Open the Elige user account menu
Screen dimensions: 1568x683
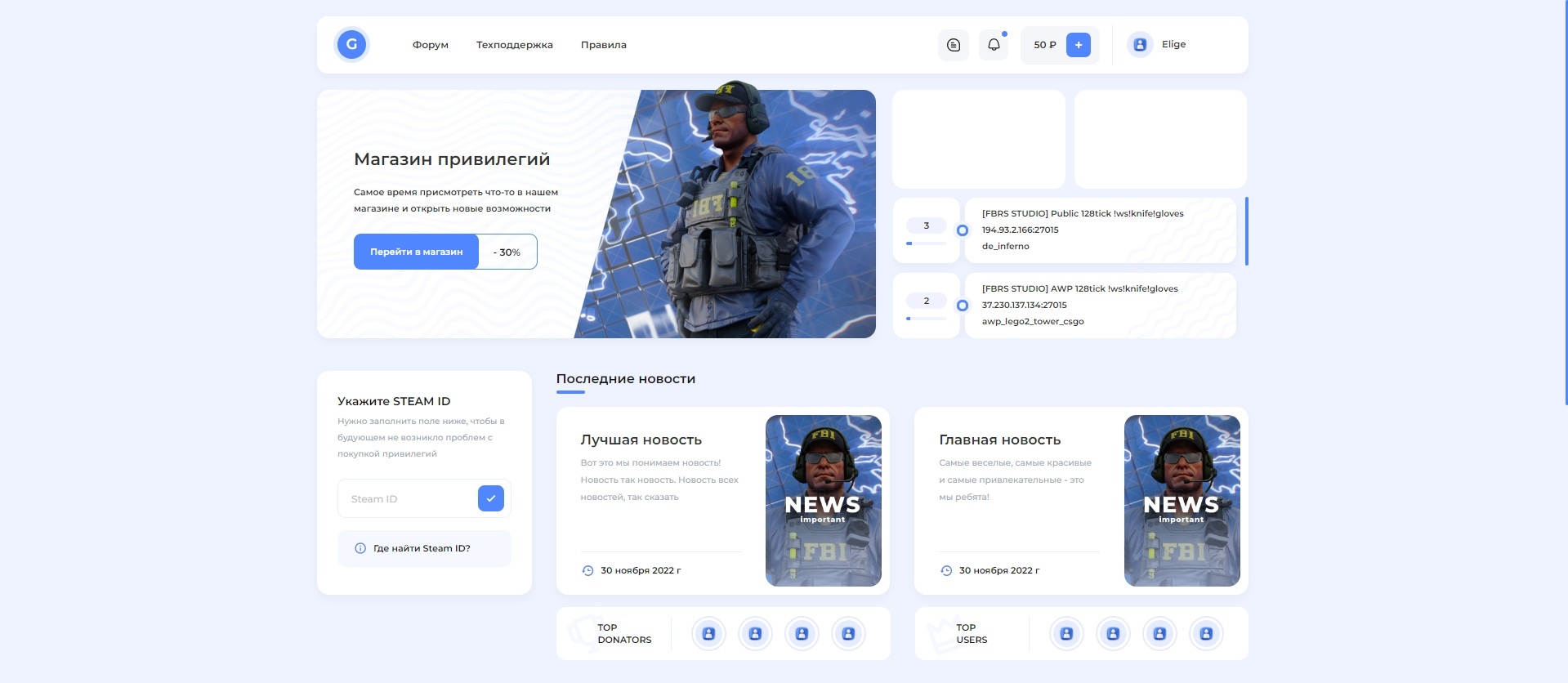1173,45
